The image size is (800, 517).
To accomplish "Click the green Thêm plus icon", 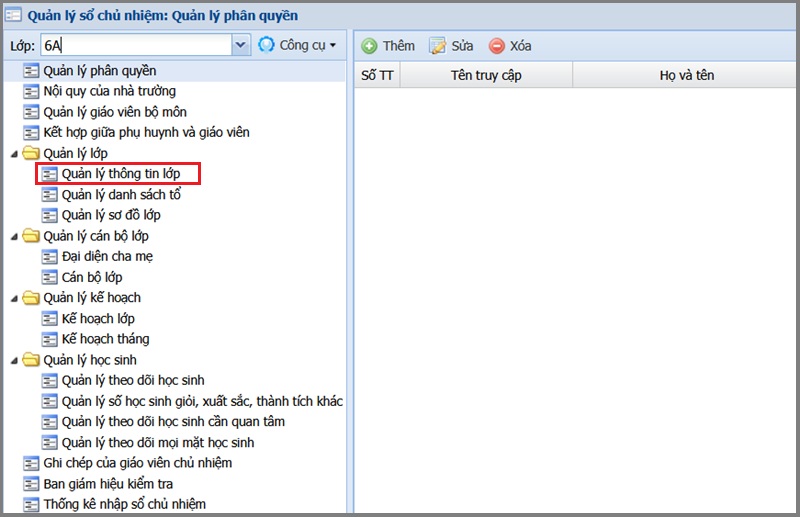I will click(x=369, y=46).
